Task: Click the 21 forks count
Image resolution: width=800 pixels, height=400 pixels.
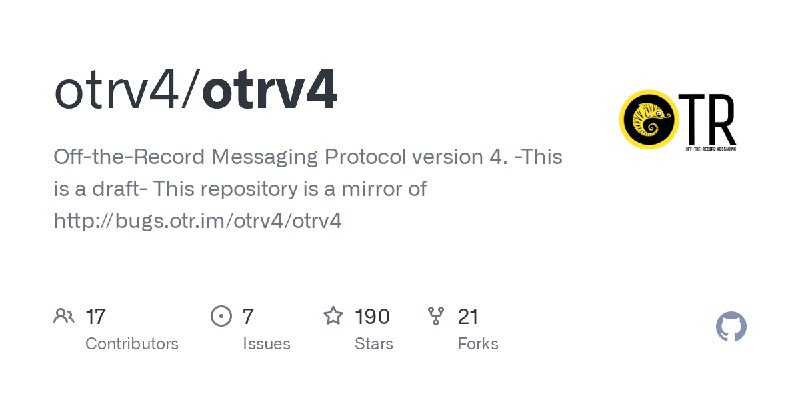Action: point(468,317)
